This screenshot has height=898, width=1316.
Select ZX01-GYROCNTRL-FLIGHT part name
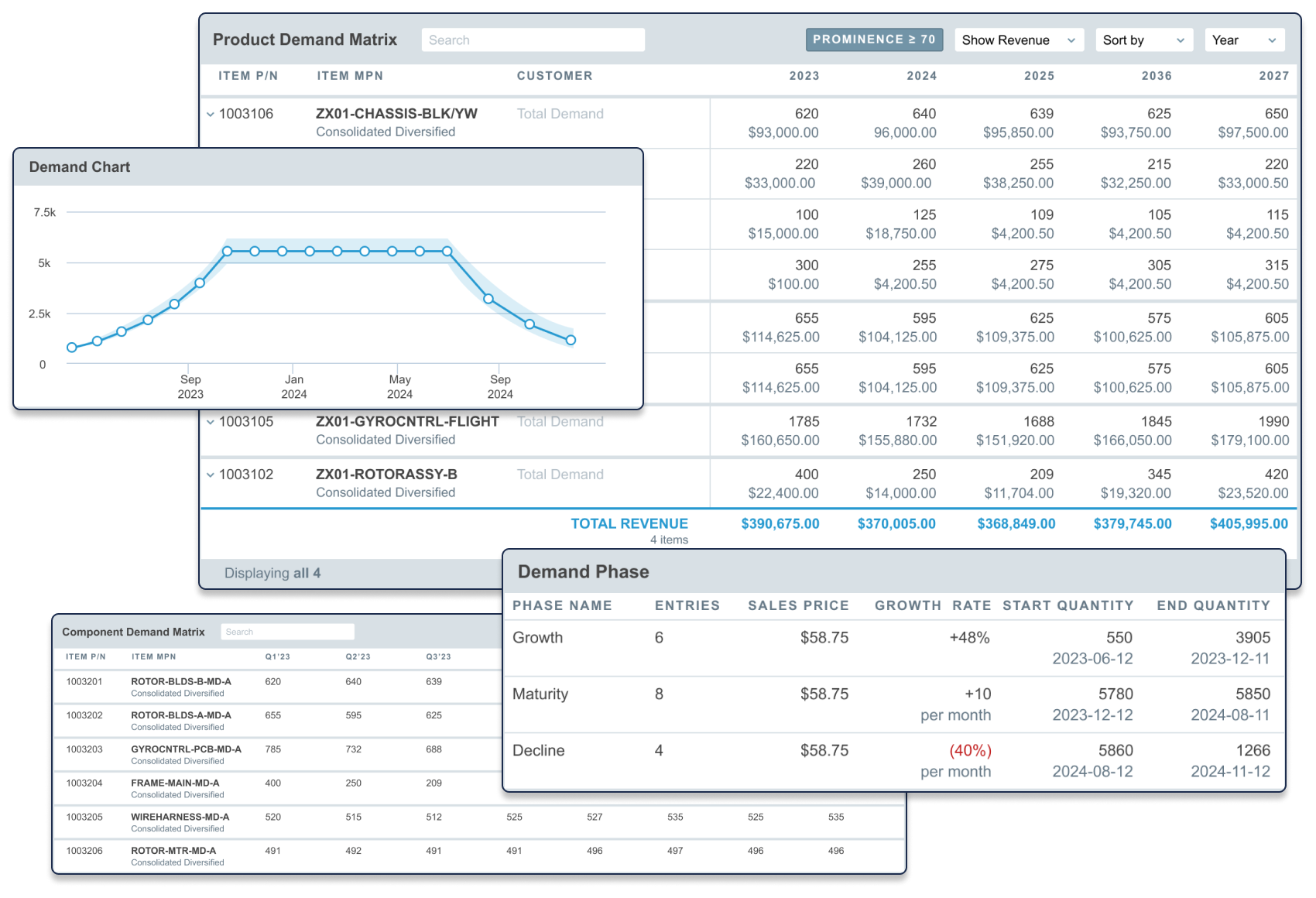(x=407, y=421)
